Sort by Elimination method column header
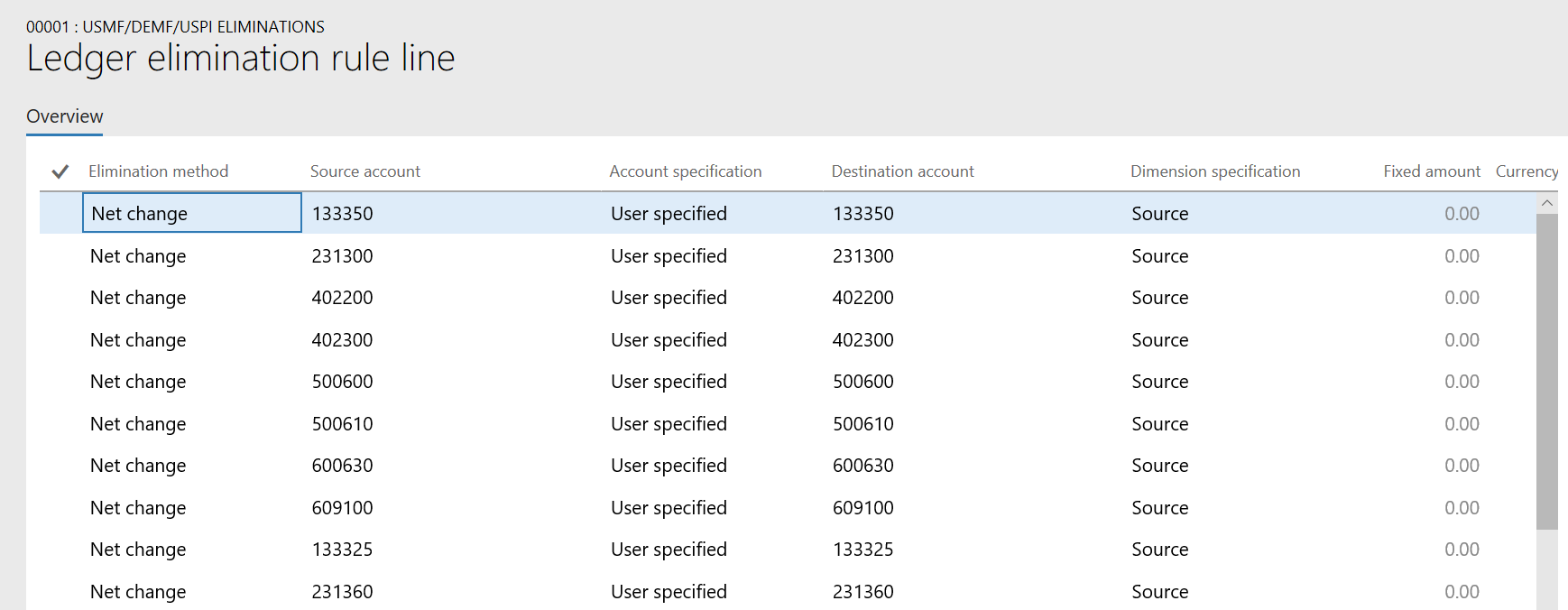This screenshot has height=610, width=1568. pos(158,171)
